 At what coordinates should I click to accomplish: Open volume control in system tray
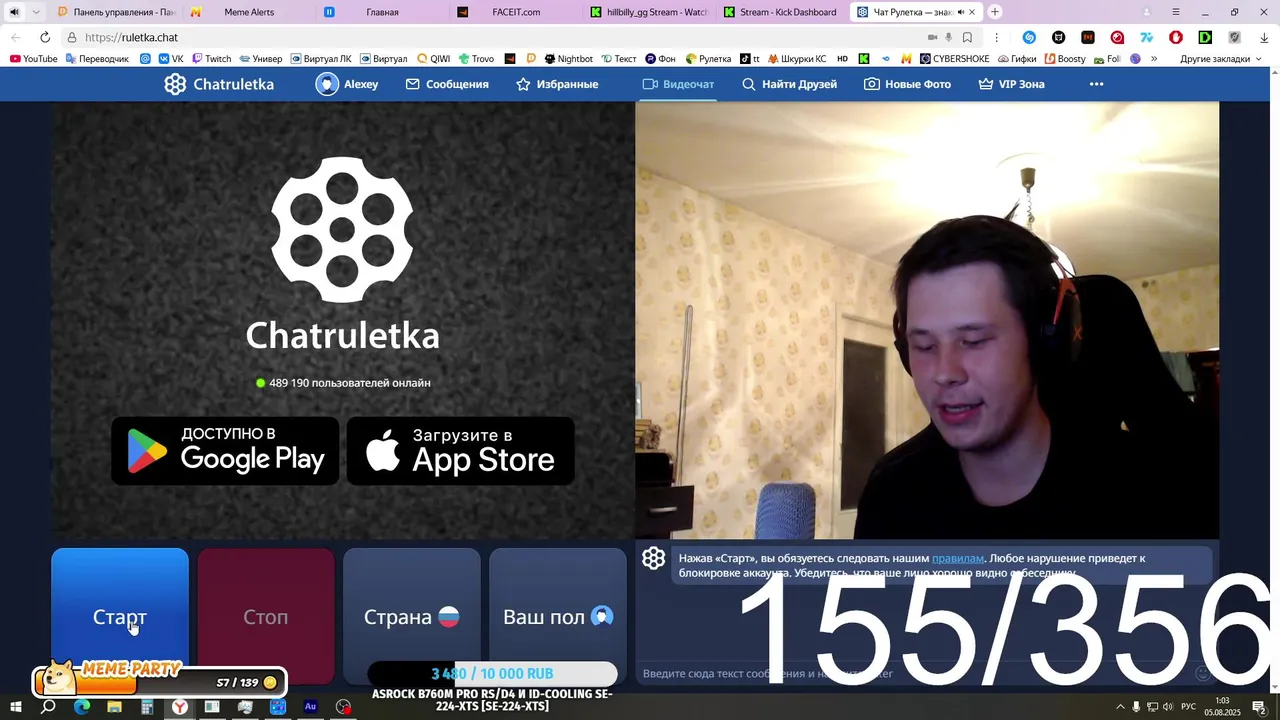click(1168, 707)
